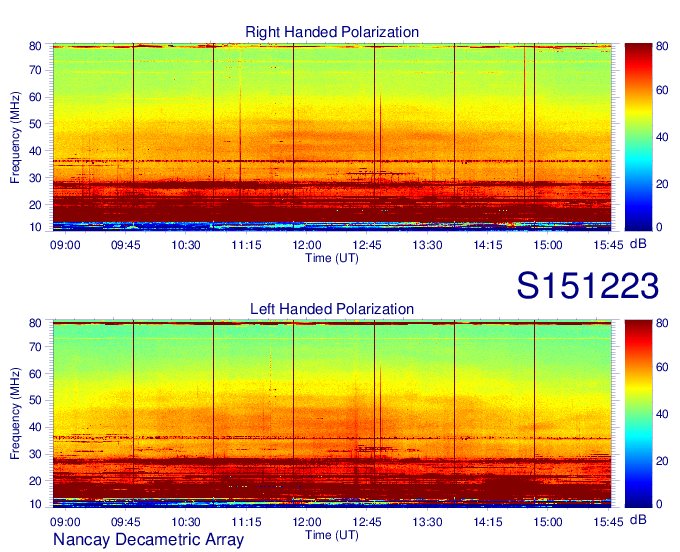Viewport: 680px width, 552px height.
Task: Click the left handed polarization spectrogram
Action: pos(332,414)
